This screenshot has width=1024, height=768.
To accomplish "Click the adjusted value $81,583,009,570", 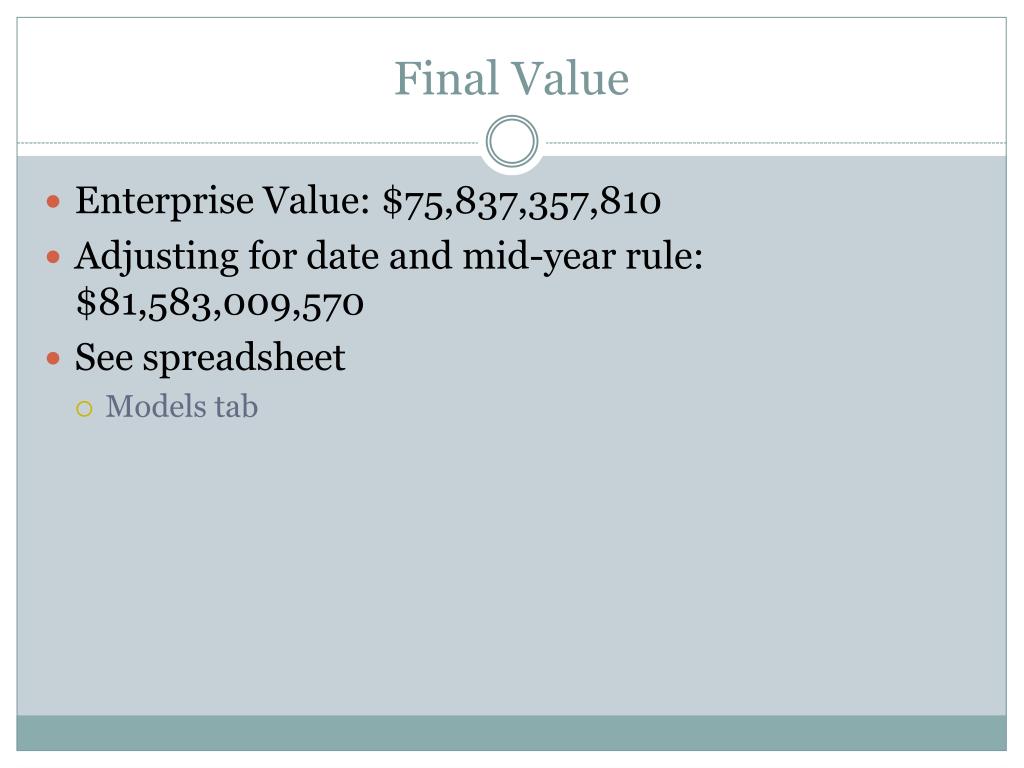I will pos(219,304).
